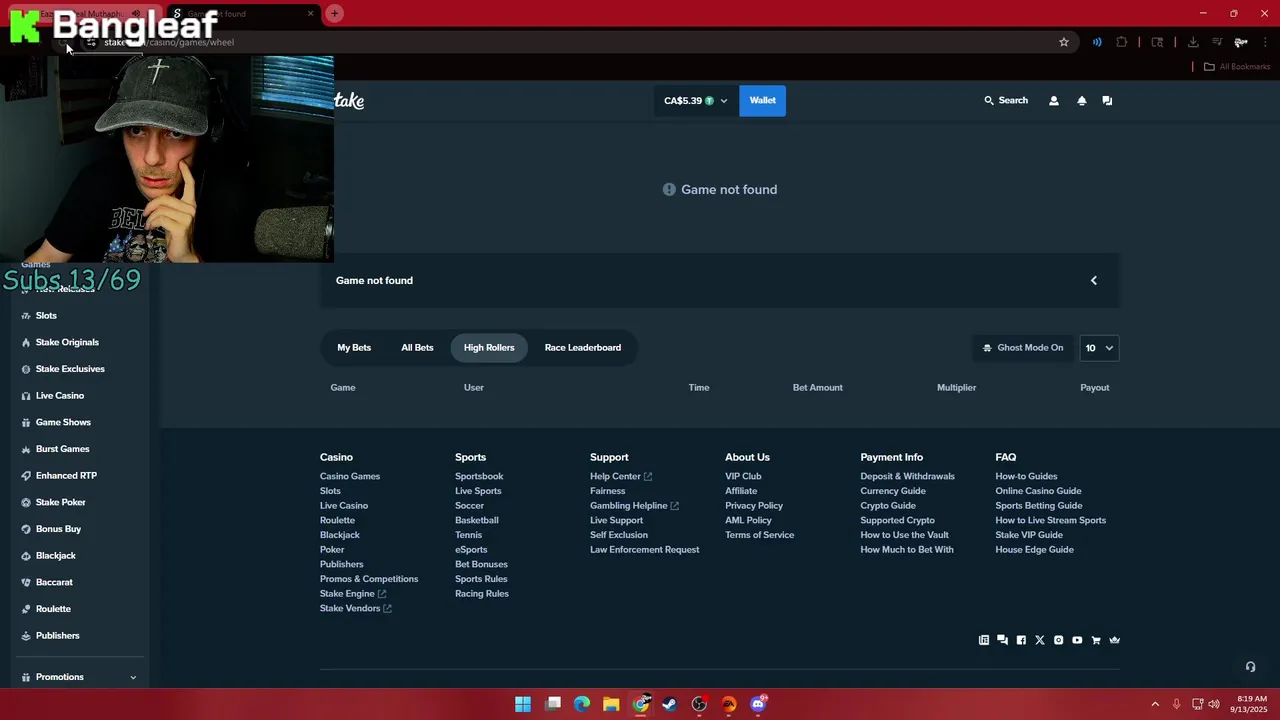This screenshot has width=1280, height=720.
Task: Open the How-to Guides link
Action: [x=1026, y=477]
